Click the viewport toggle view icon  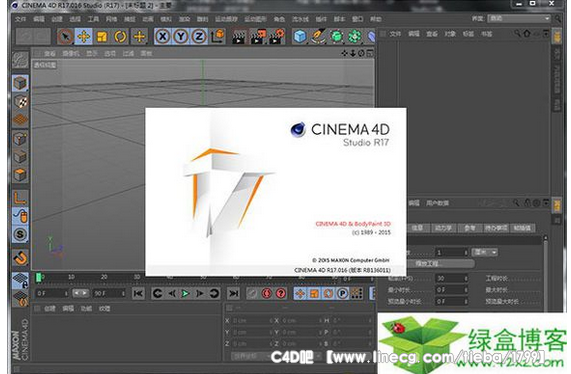(370, 53)
